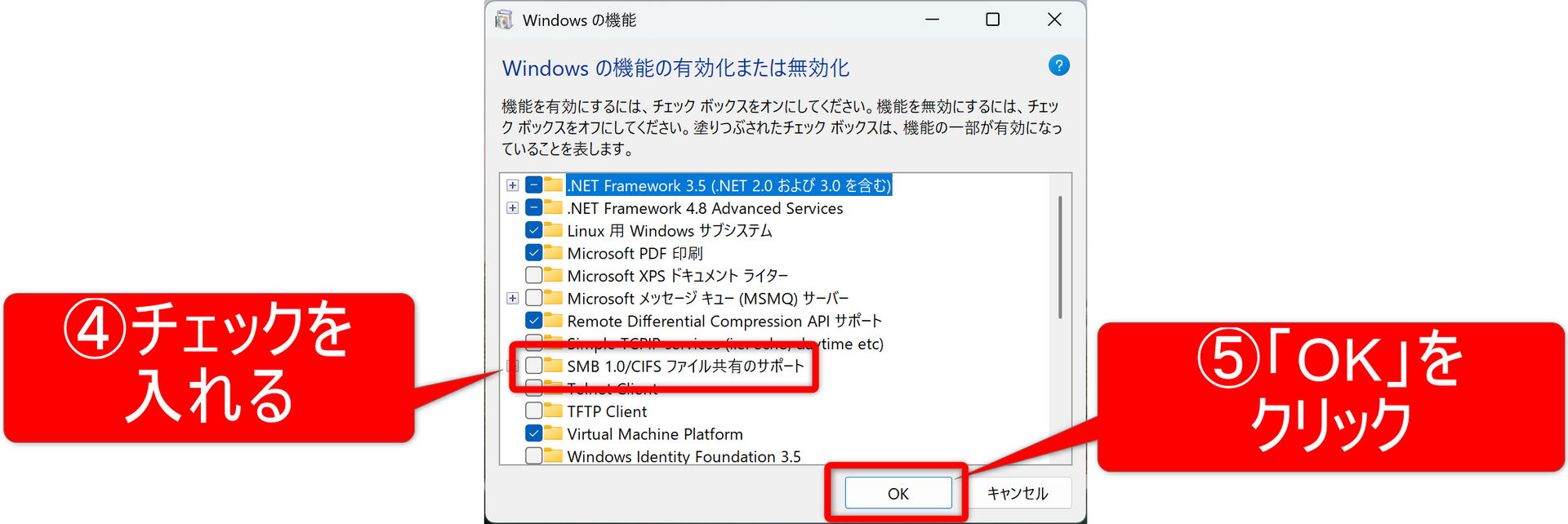The image size is (1568, 524).
Task: Expand .NET Framework 4.8 Advanced Services node
Action: pos(512,208)
